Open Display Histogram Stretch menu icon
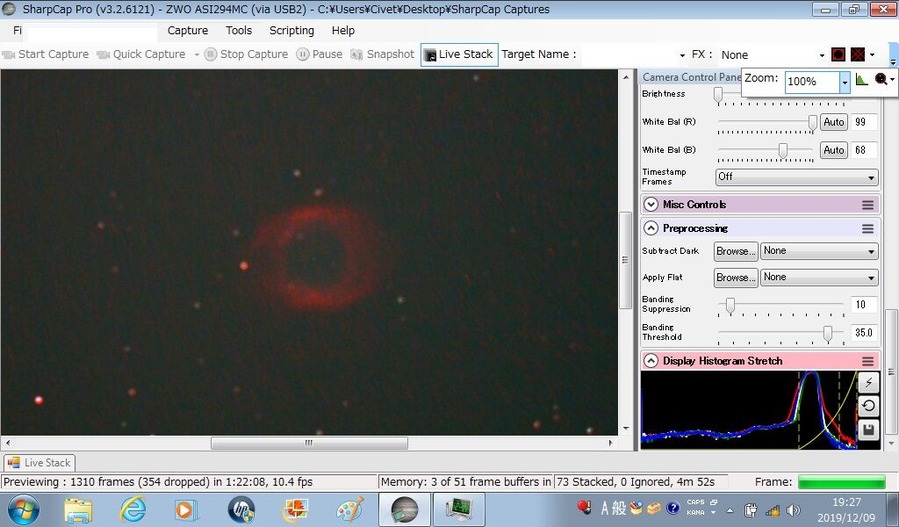The width and height of the screenshot is (899, 527). point(867,361)
